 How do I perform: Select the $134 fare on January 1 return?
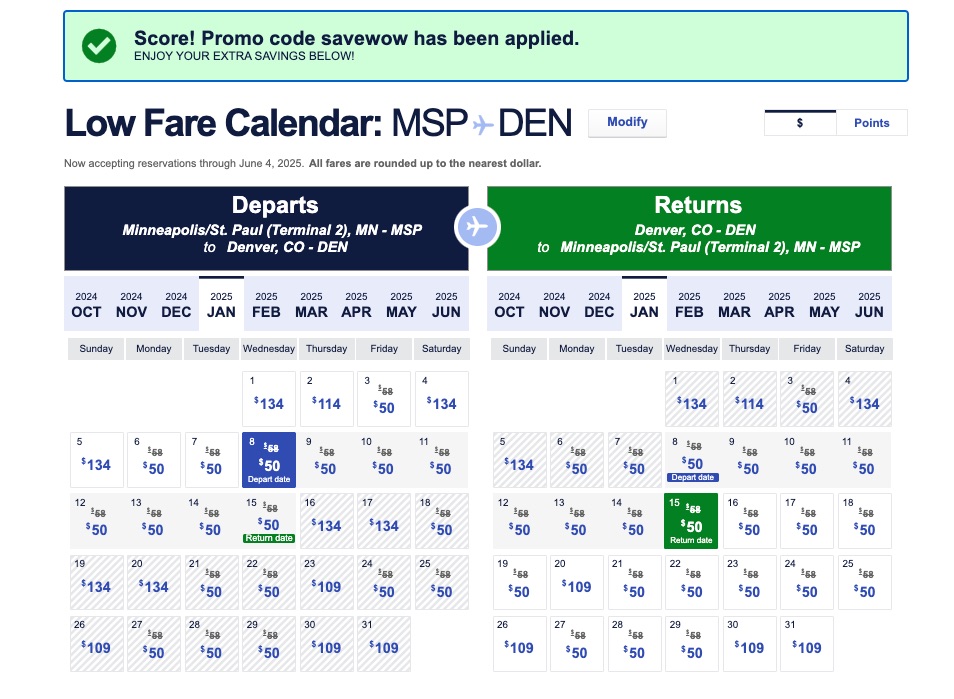(x=691, y=399)
